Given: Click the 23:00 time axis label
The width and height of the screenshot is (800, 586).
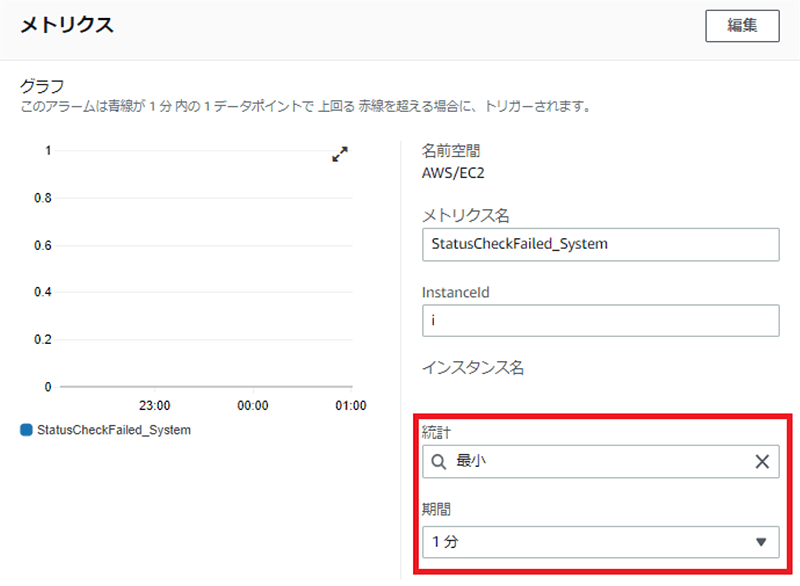Looking at the screenshot, I should [x=155, y=405].
